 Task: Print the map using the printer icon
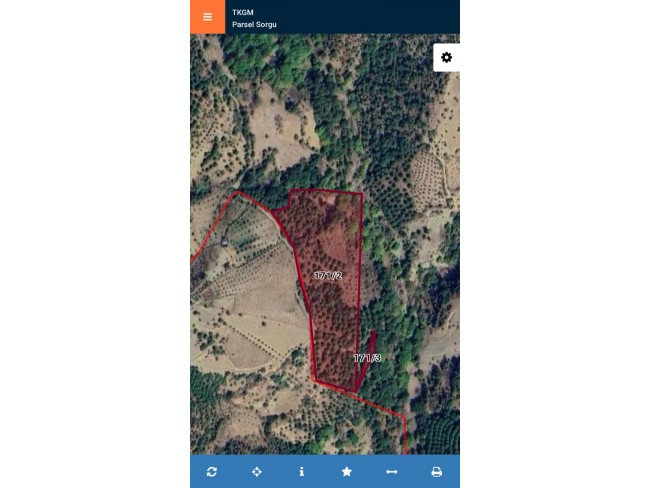click(x=437, y=472)
